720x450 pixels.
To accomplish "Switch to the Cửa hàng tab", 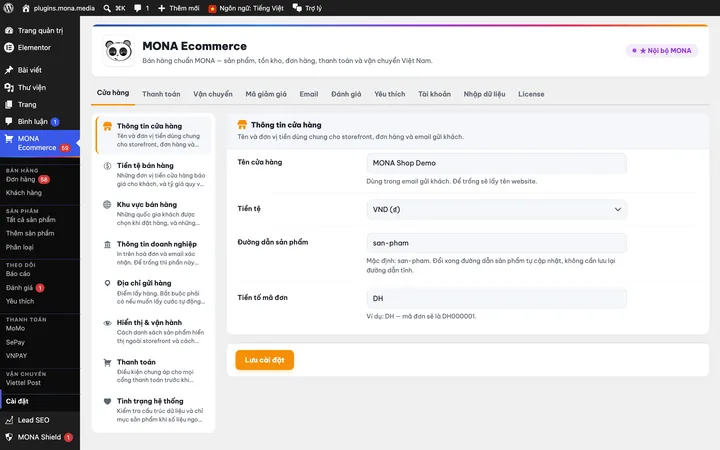I will tap(112, 93).
